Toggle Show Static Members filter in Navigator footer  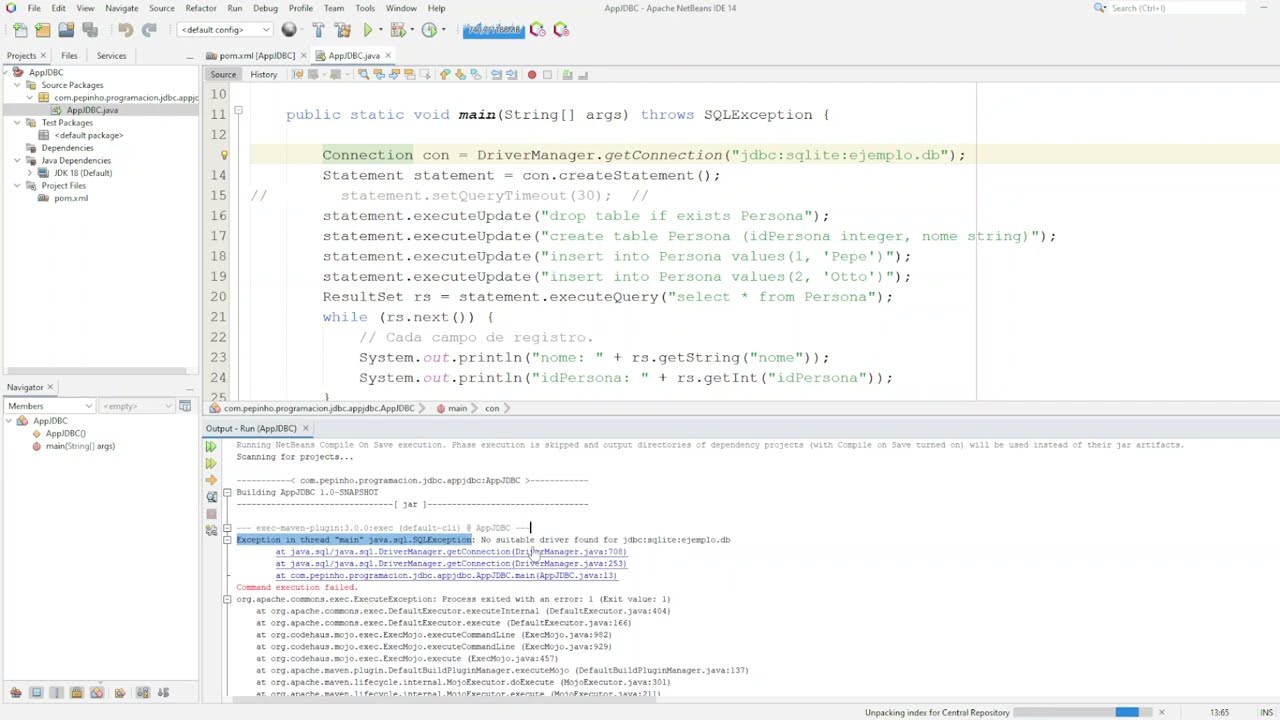57,693
